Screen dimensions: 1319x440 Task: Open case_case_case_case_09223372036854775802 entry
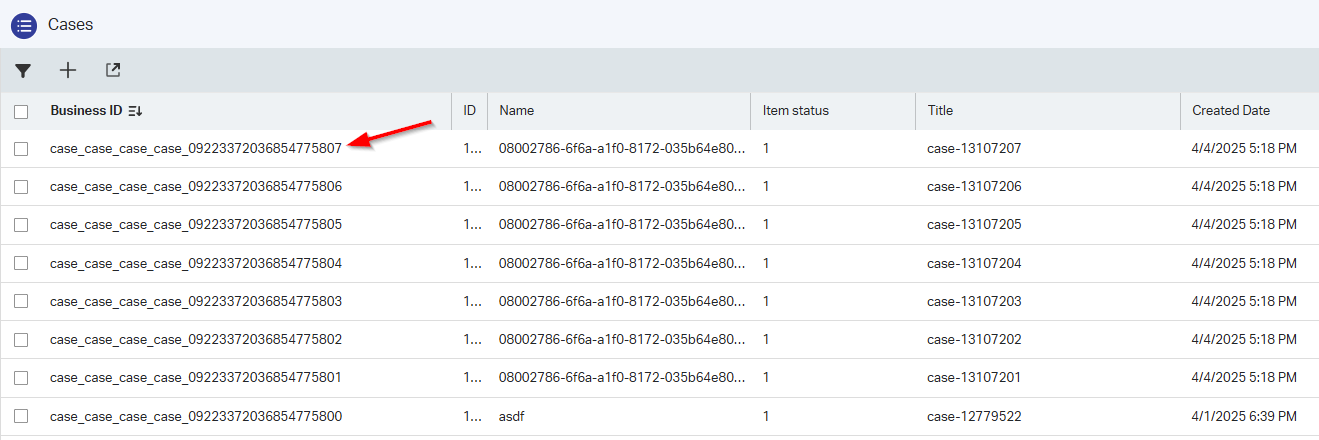coord(196,340)
